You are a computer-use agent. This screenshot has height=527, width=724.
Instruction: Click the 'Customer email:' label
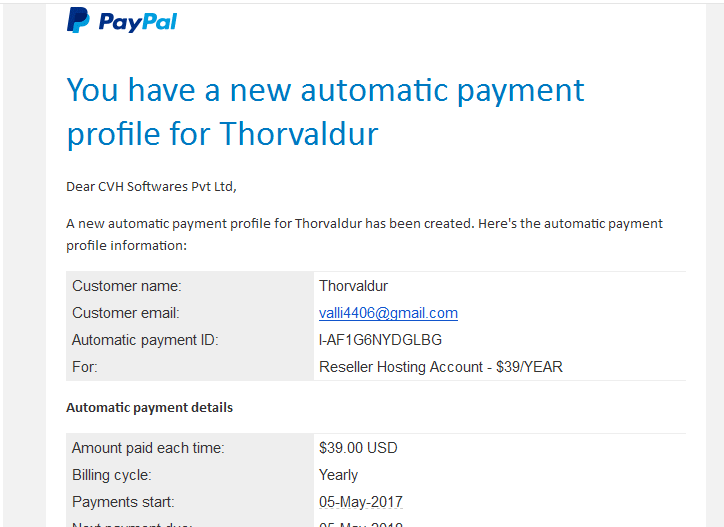(x=126, y=313)
